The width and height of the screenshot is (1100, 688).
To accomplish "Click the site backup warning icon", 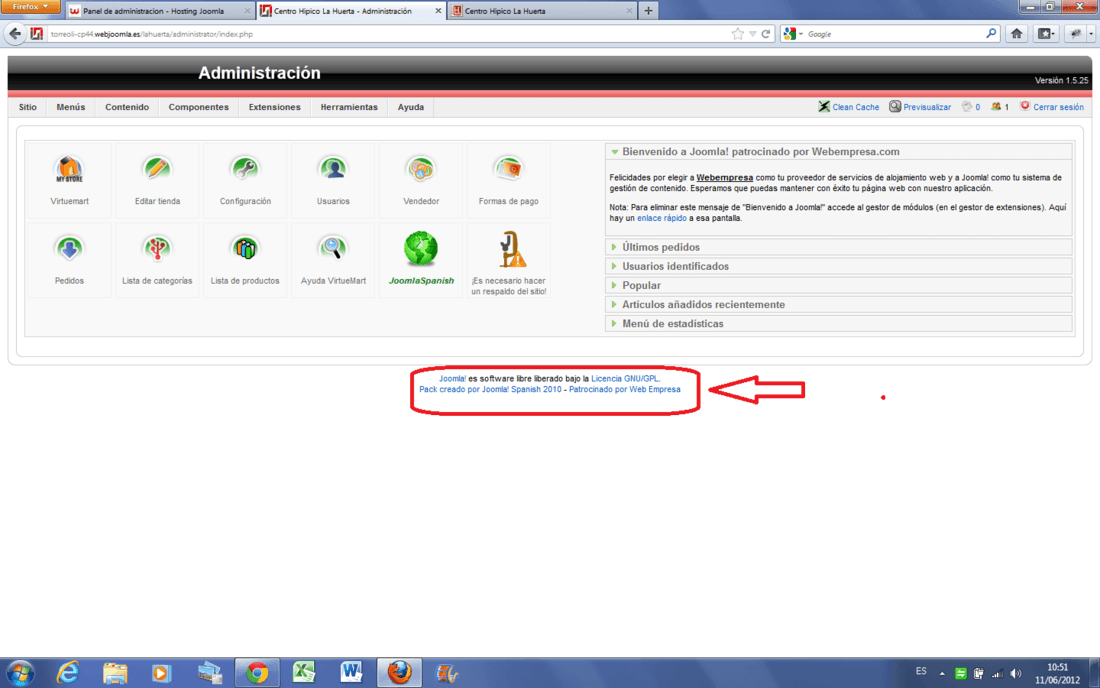I will coord(512,250).
